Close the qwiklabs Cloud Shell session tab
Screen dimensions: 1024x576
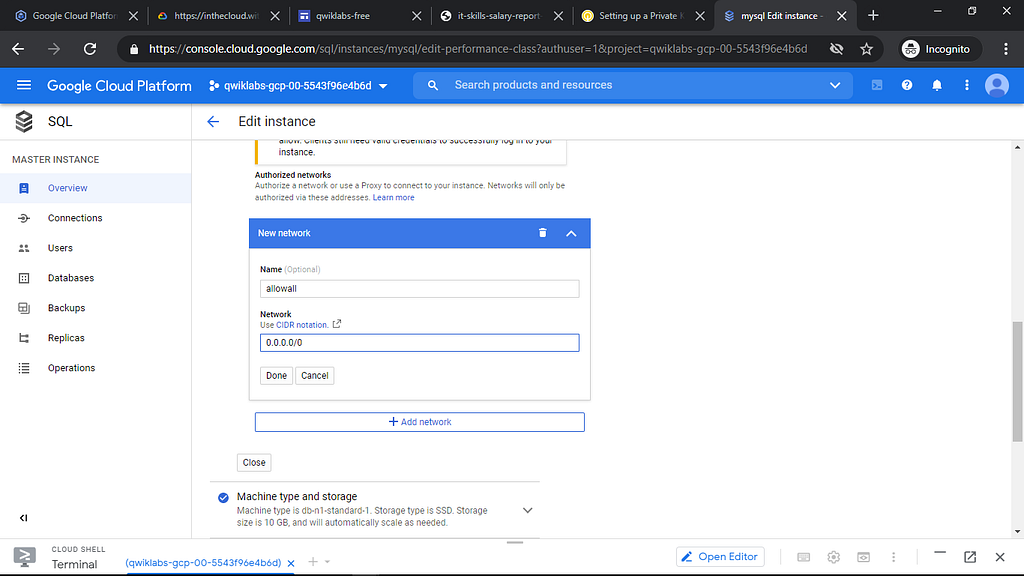point(291,563)
